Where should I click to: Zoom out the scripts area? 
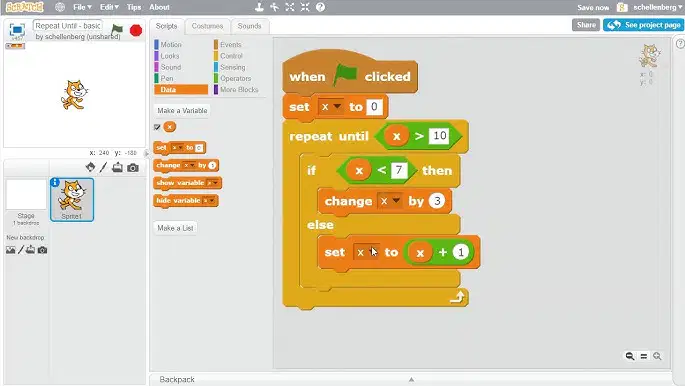(630, 356)
